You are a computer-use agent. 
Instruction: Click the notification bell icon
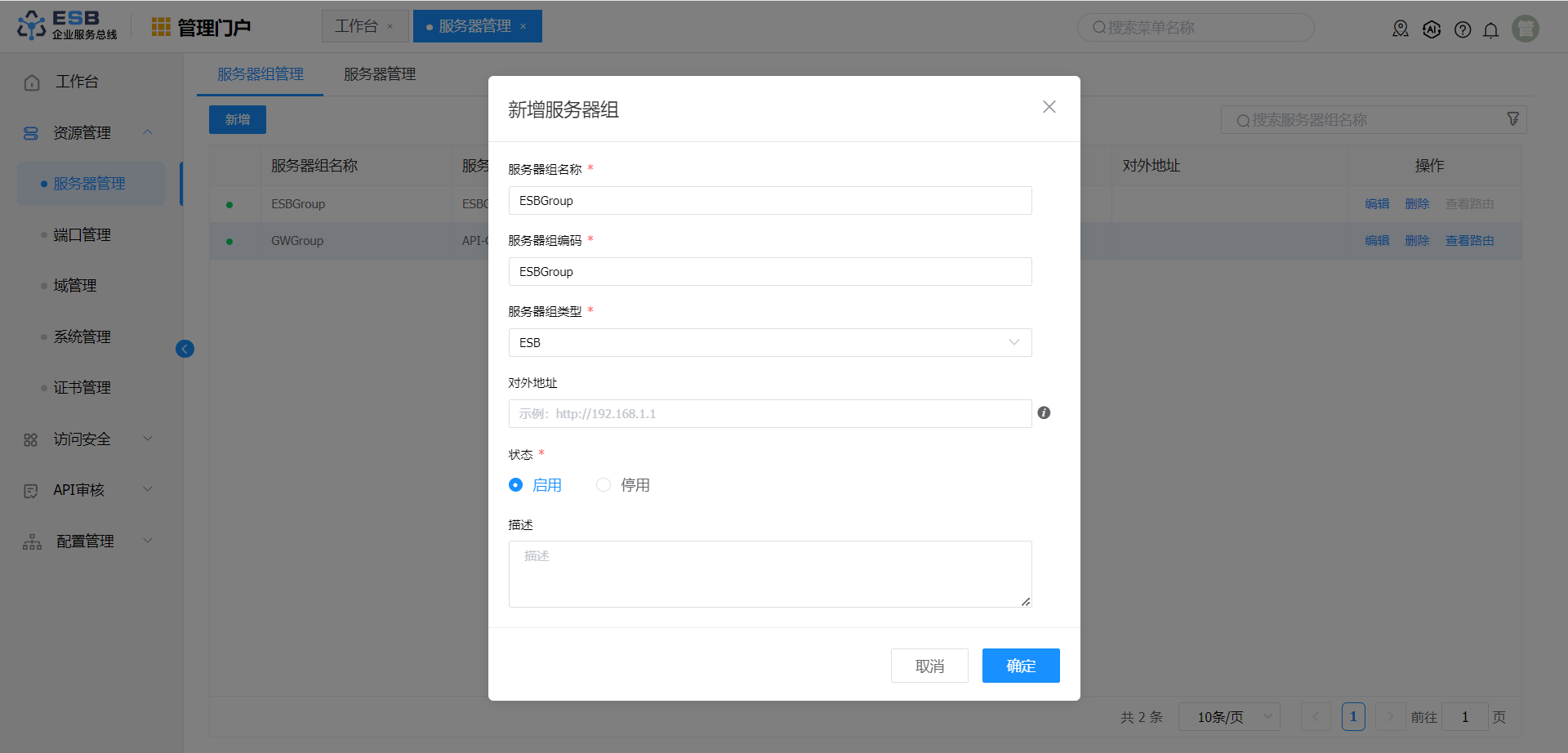pos(1490,30)
